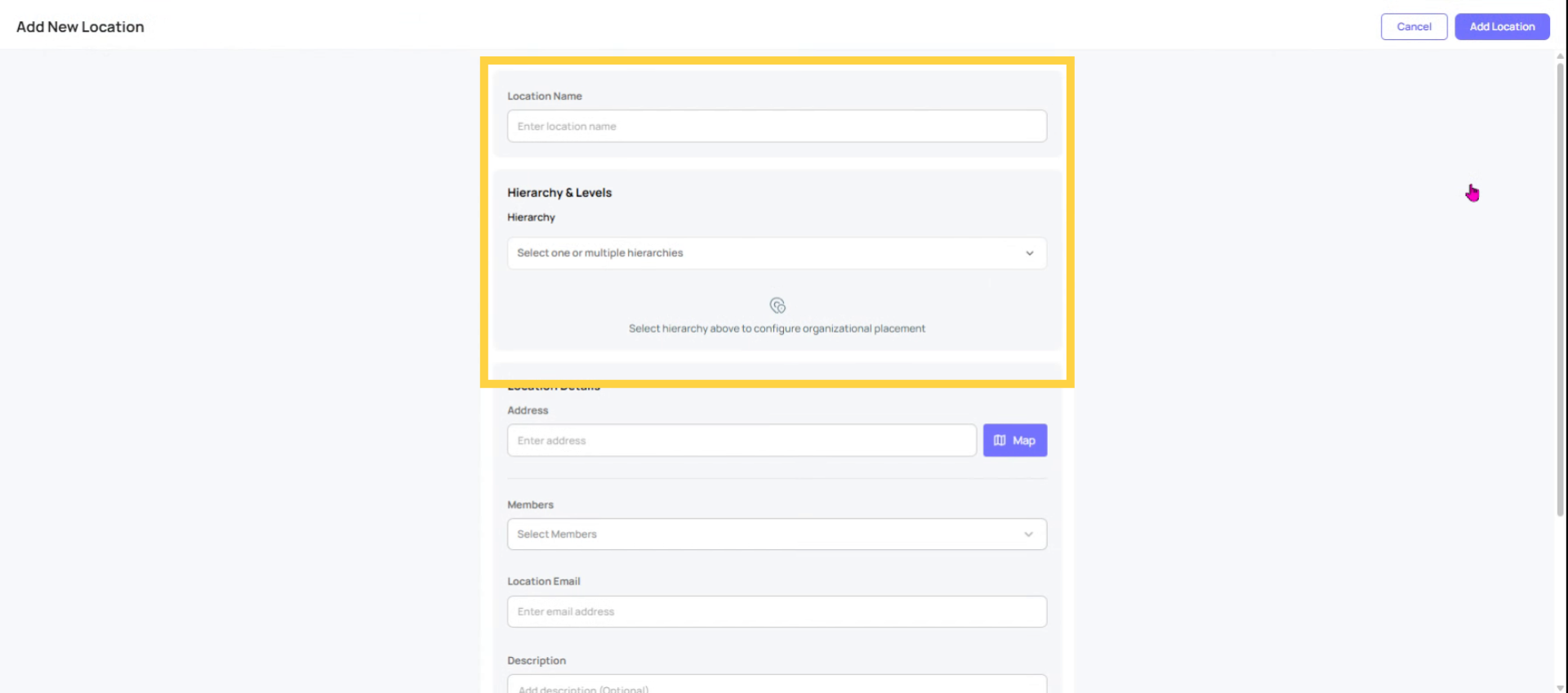Click the Hierarchy & Levels heading
The height and width of the screenshot is (693, 1568).
(559, 193)
